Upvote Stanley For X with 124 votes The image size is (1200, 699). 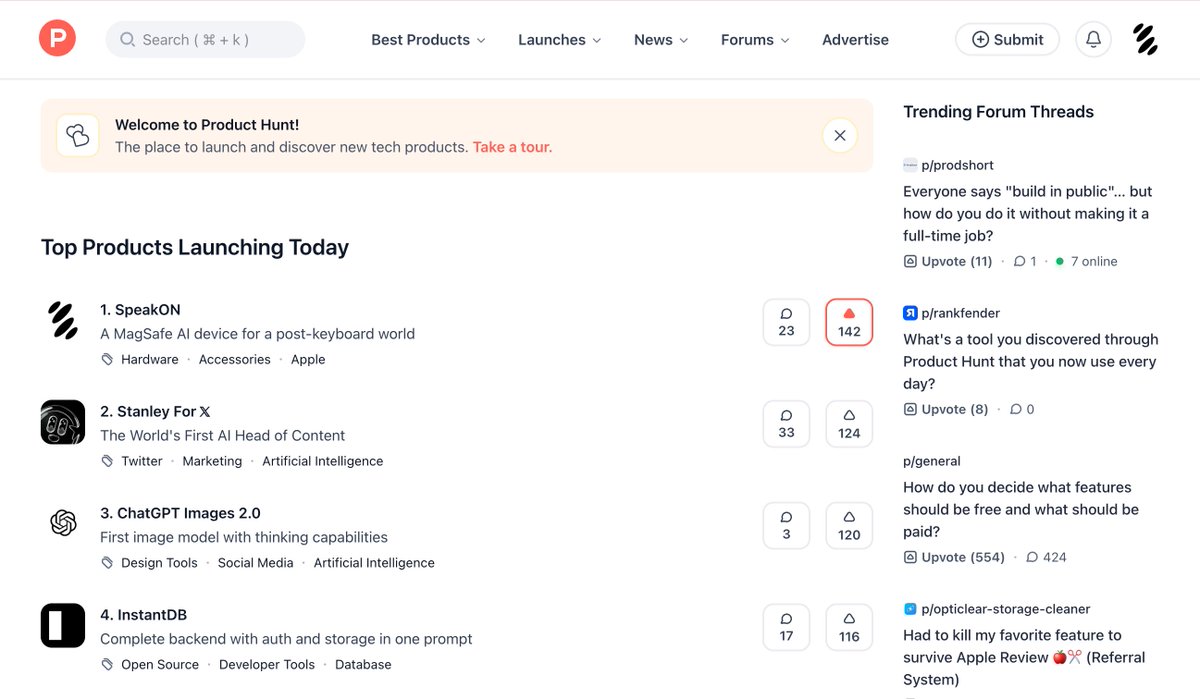pos(849,424)
